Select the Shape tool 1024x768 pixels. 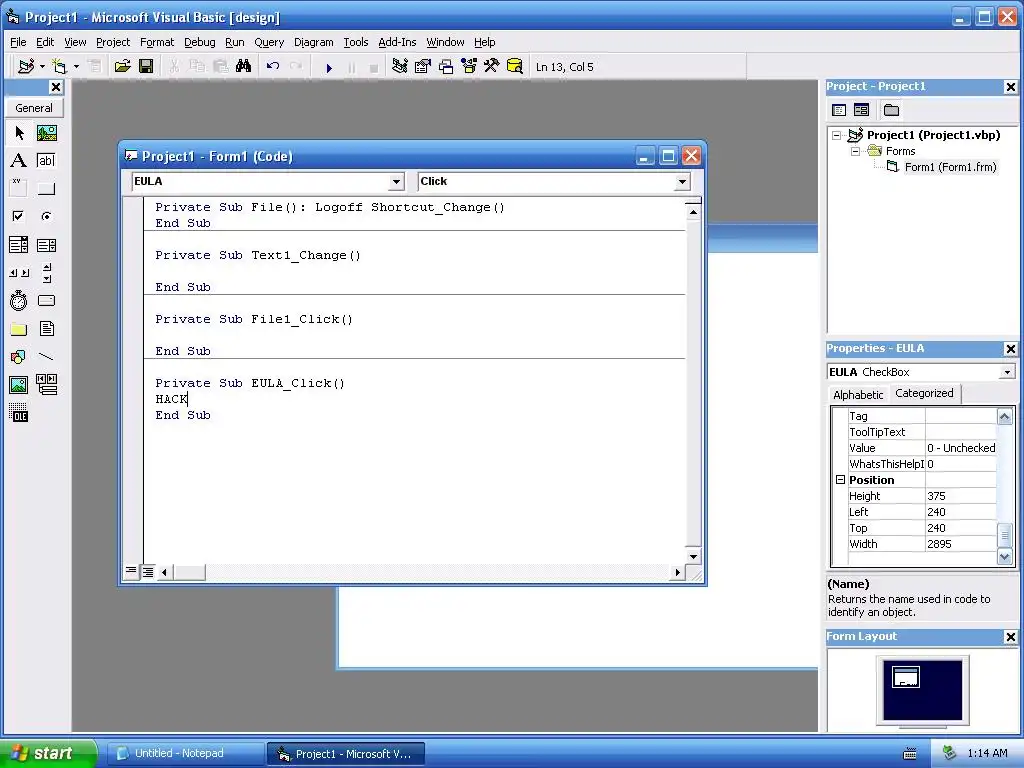[x=19, y=357]
